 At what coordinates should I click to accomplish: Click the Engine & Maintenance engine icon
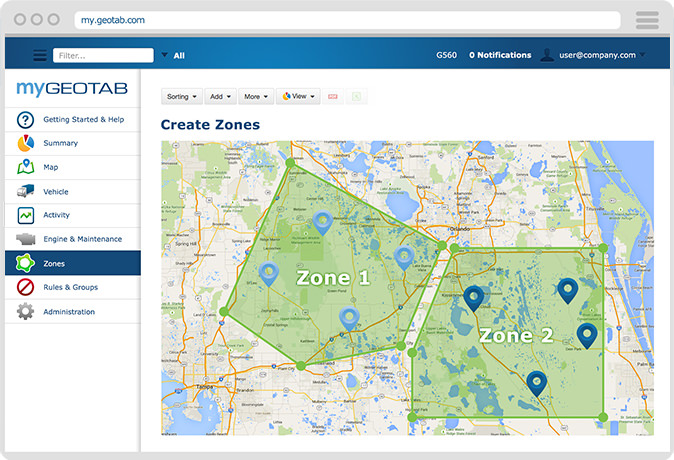point(25,239)
